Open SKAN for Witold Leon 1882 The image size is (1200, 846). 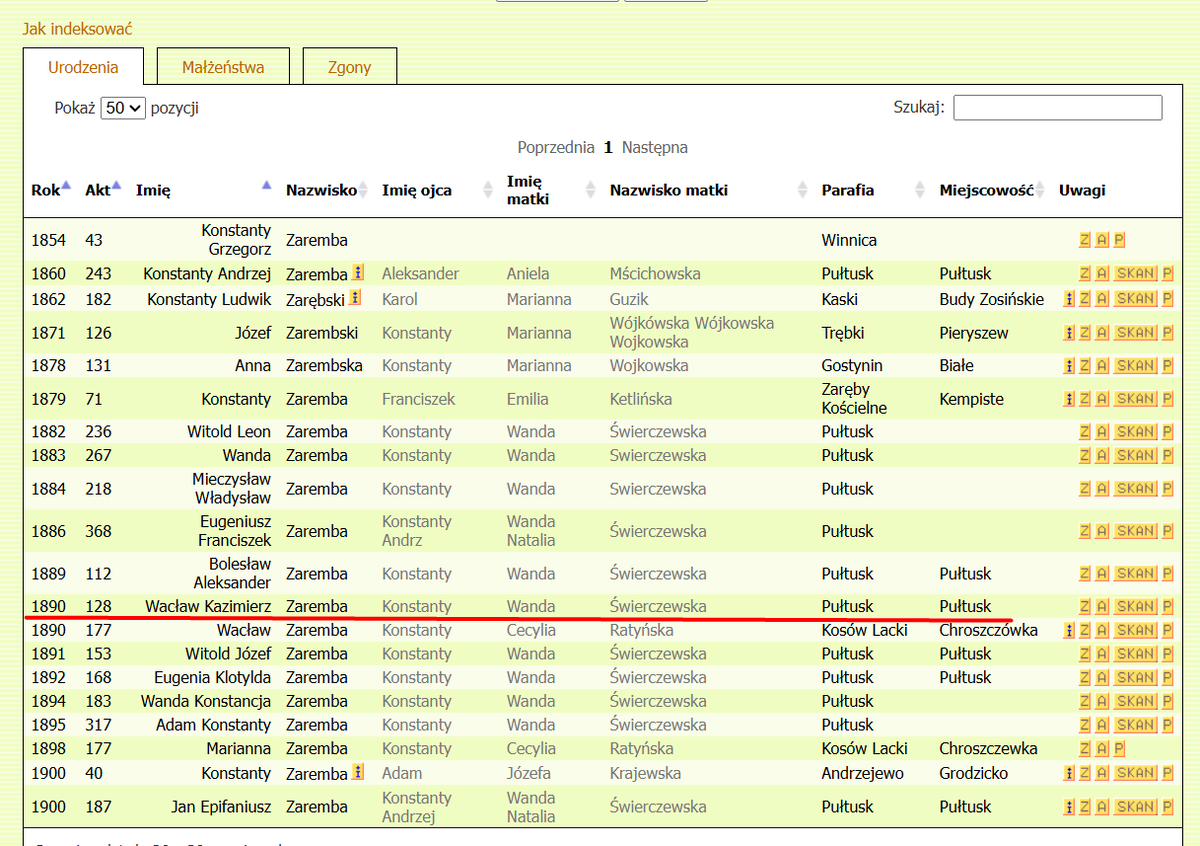pos(1135,431)
